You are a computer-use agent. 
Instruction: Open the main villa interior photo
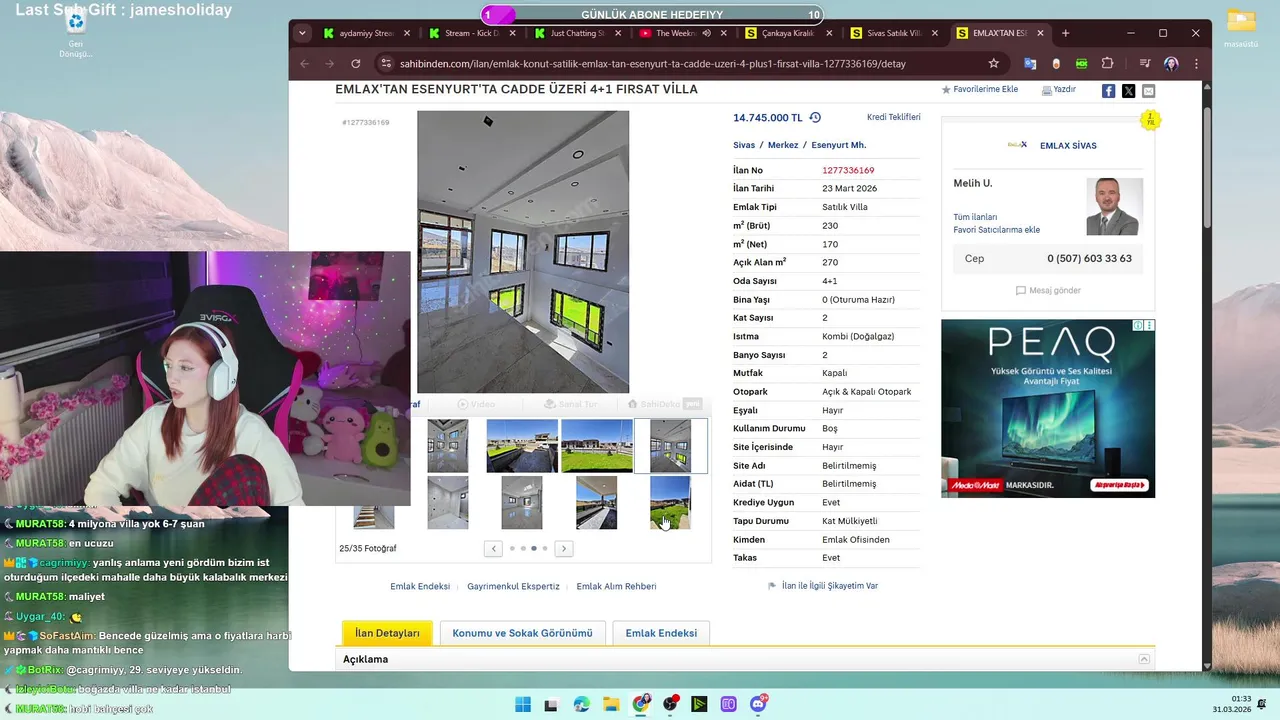coord(523,251)
